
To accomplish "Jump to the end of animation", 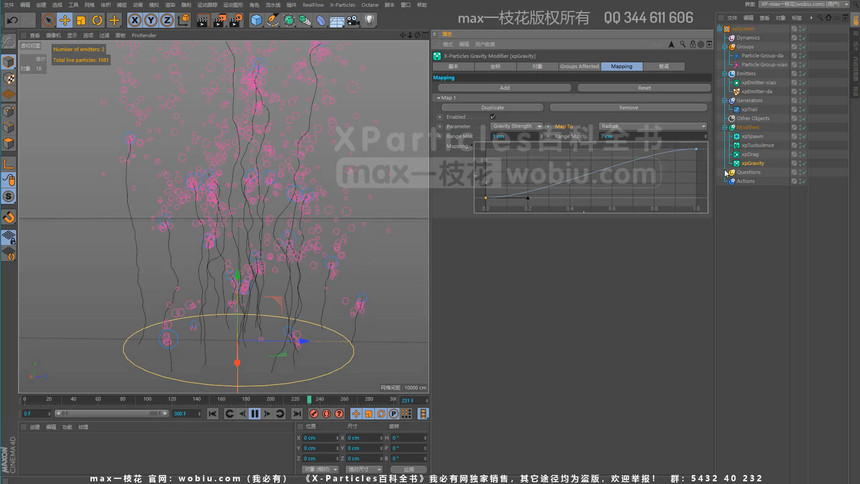I will click(297, 414).
